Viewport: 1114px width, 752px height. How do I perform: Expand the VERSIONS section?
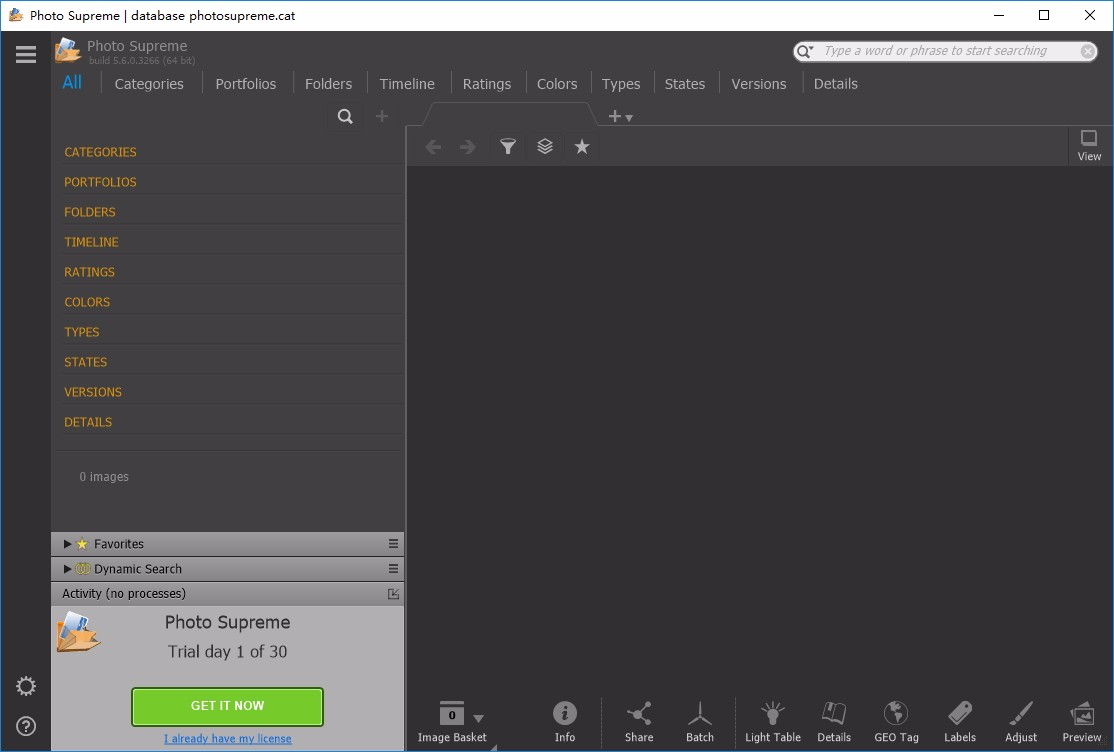pos(92,392)
